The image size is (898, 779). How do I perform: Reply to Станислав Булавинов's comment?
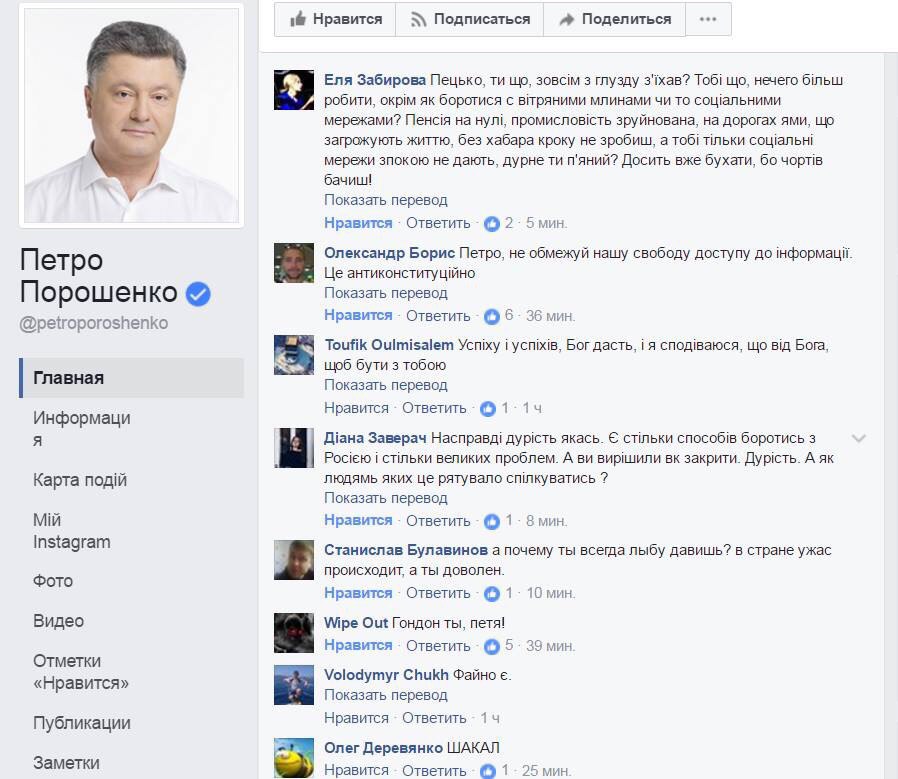tap(438, 593)
